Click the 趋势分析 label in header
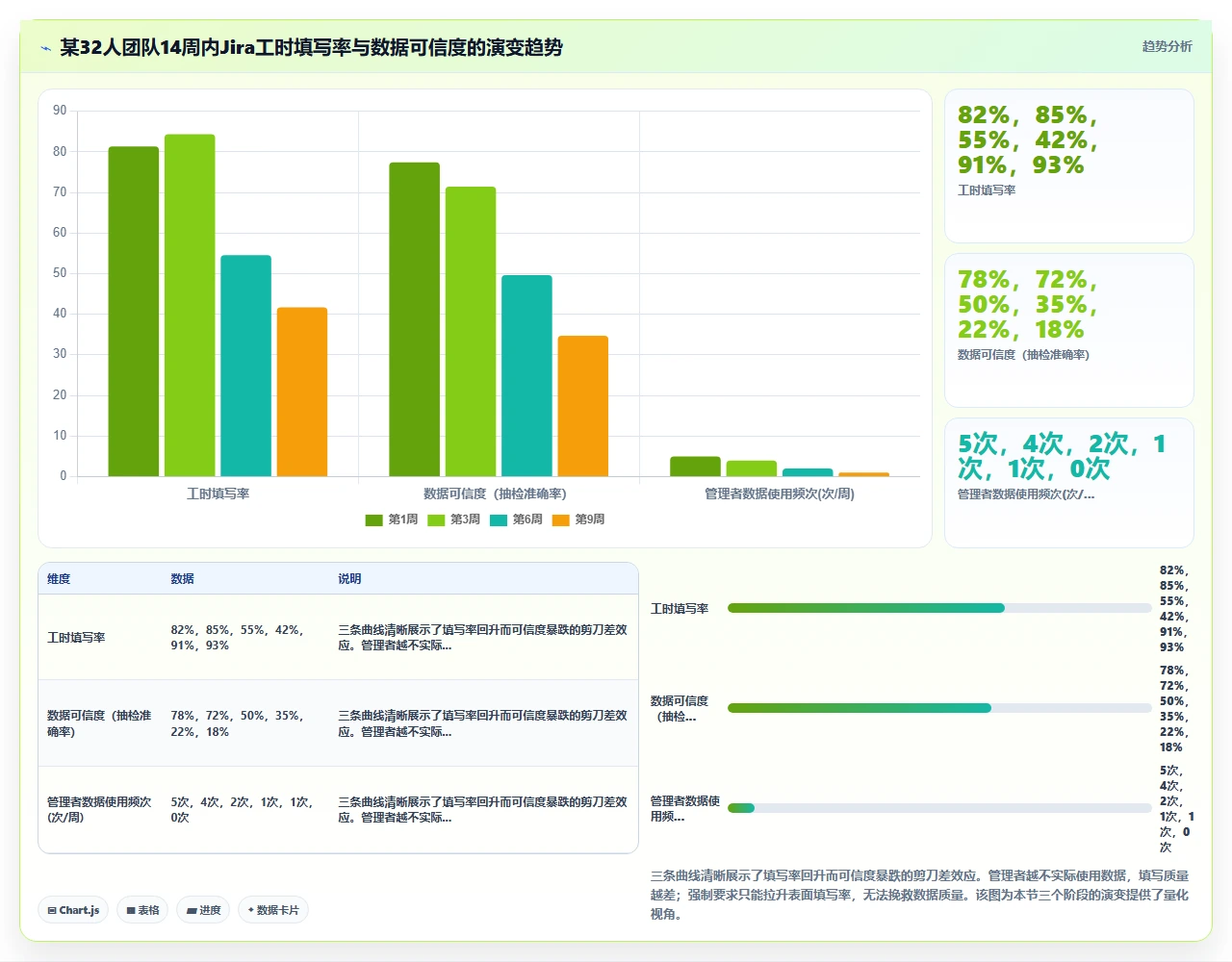 [1167, 46]
